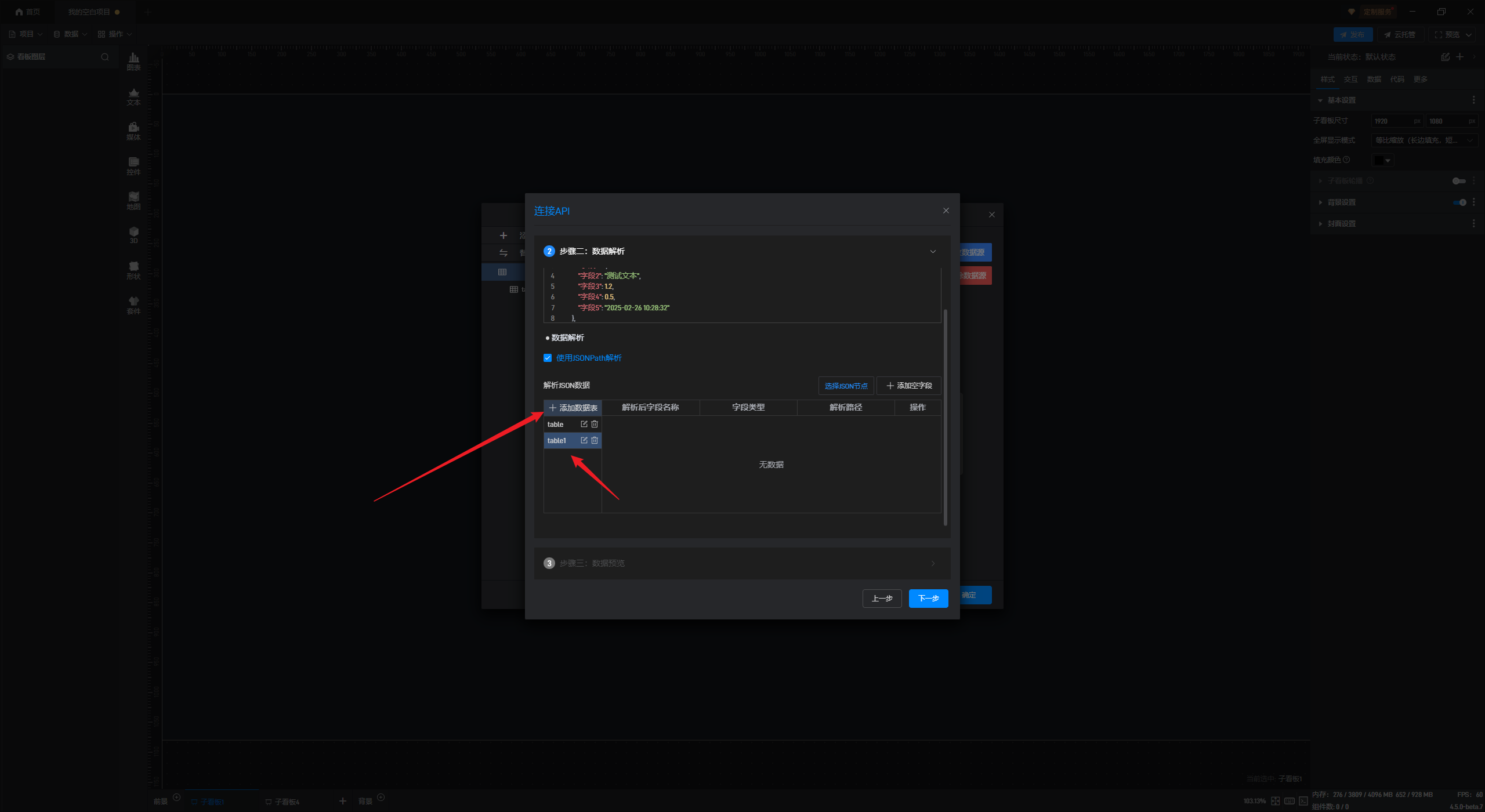Switch to the 样式 tab
1485x812 pixels.
click(1327, 79)
